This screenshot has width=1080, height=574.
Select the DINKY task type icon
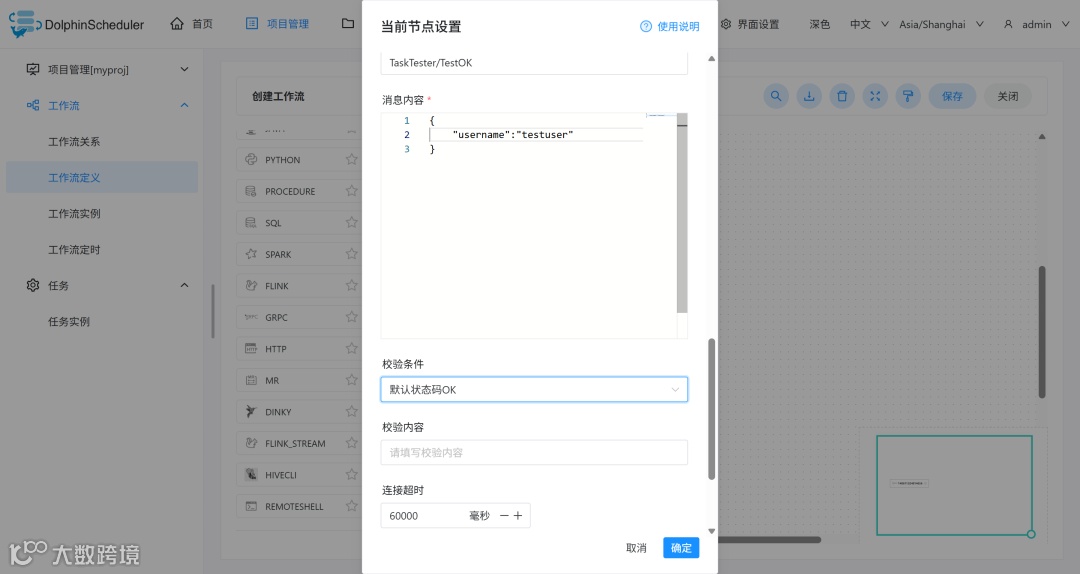[x=251, y=411]
